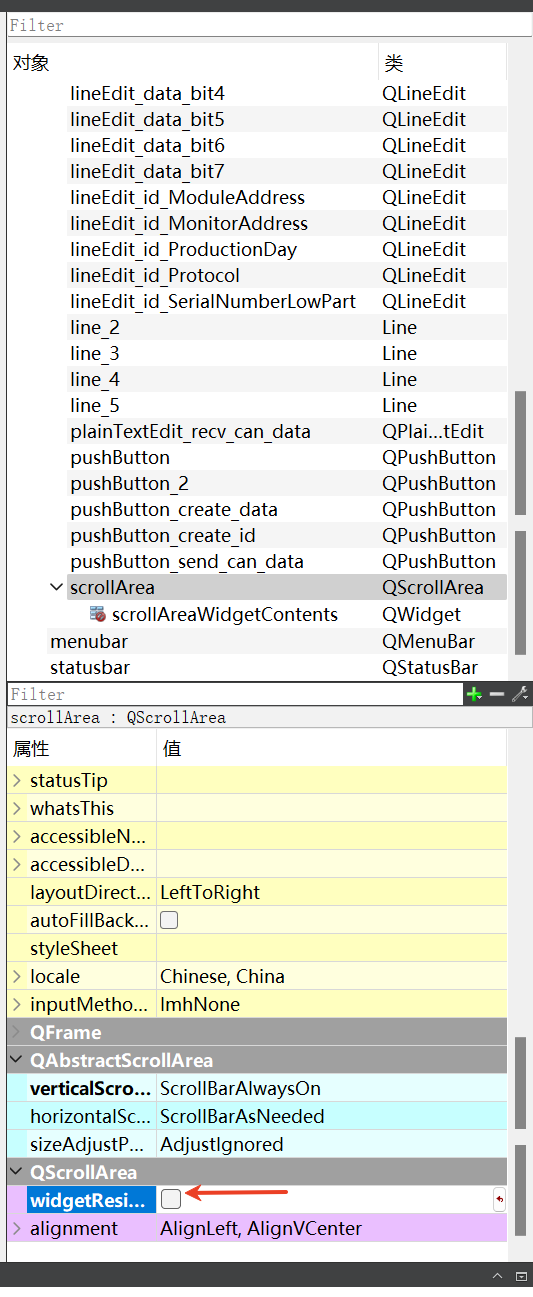Select lineEdit_id_ModuleAddress object
Image resolution: width=533 pixels, height=1297 pixels.
[188, 198]
